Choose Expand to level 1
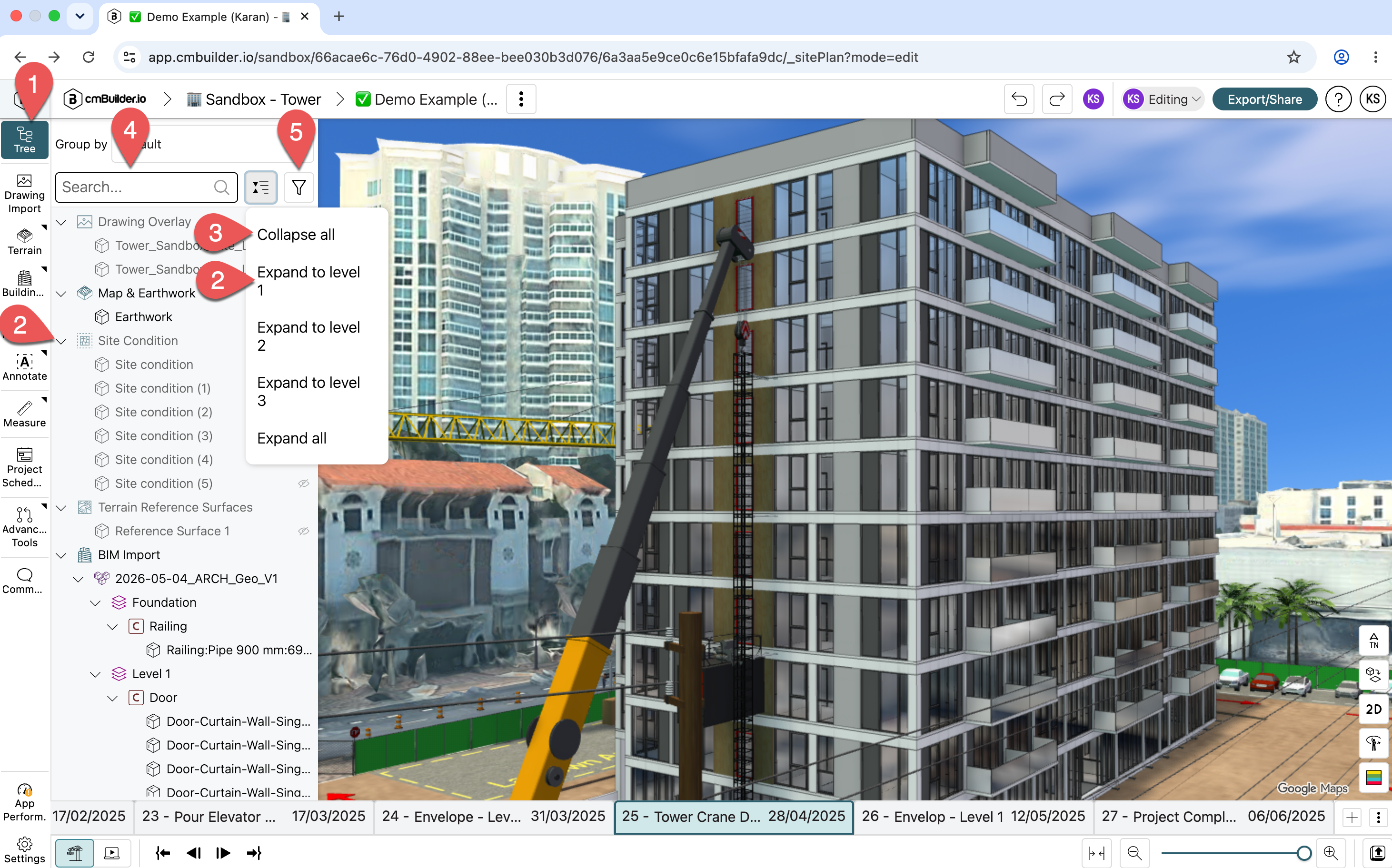Screen dimensions: 1392x868 [317, 281]
